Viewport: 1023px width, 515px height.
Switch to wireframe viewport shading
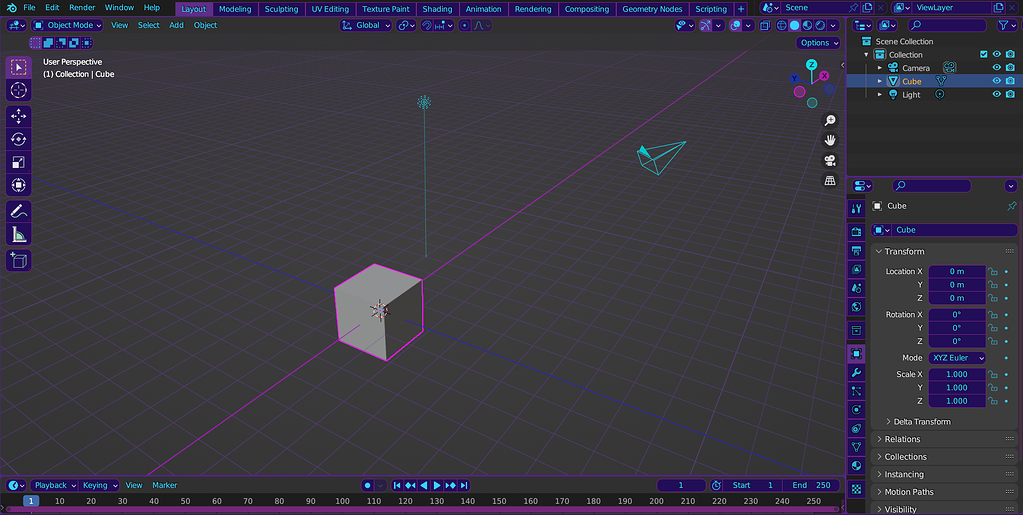tap(782, 25)
